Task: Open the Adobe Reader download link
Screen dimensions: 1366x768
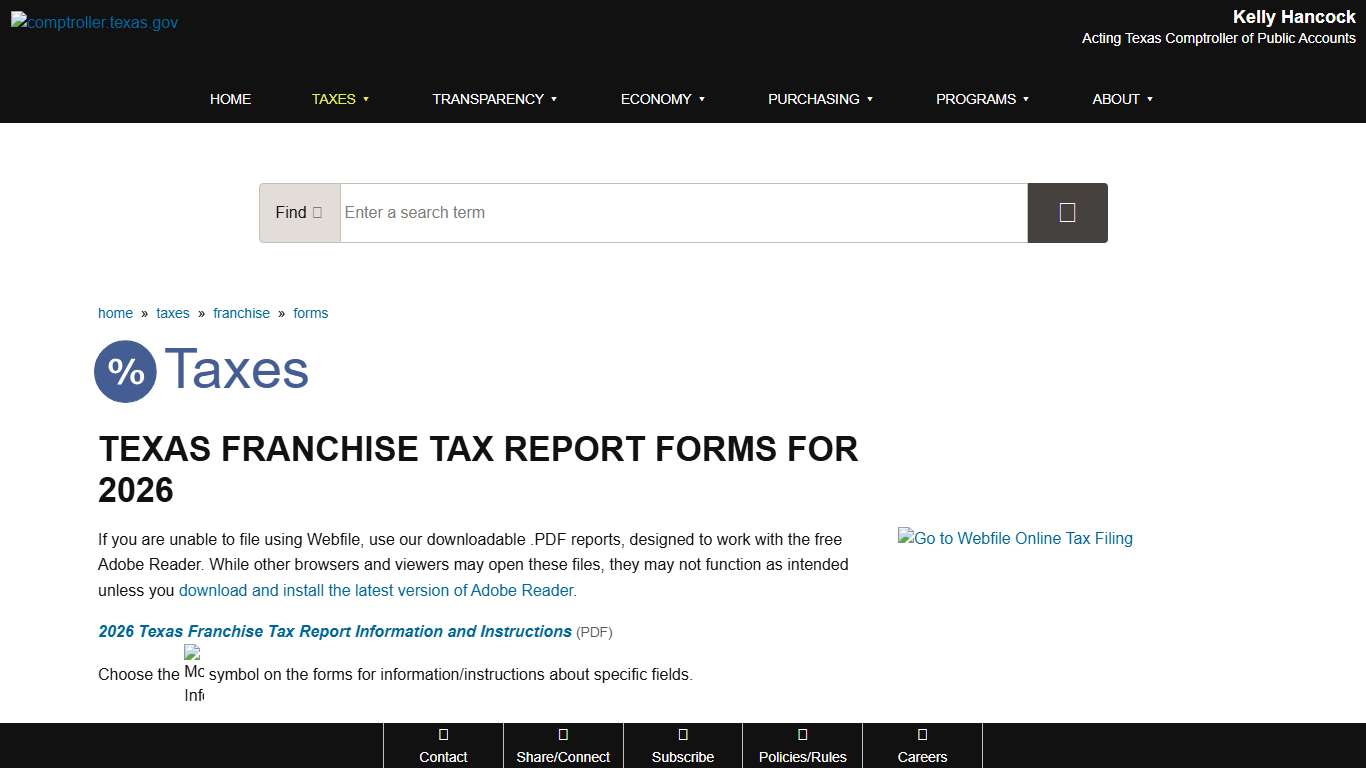Action: [x=377, y=590]
